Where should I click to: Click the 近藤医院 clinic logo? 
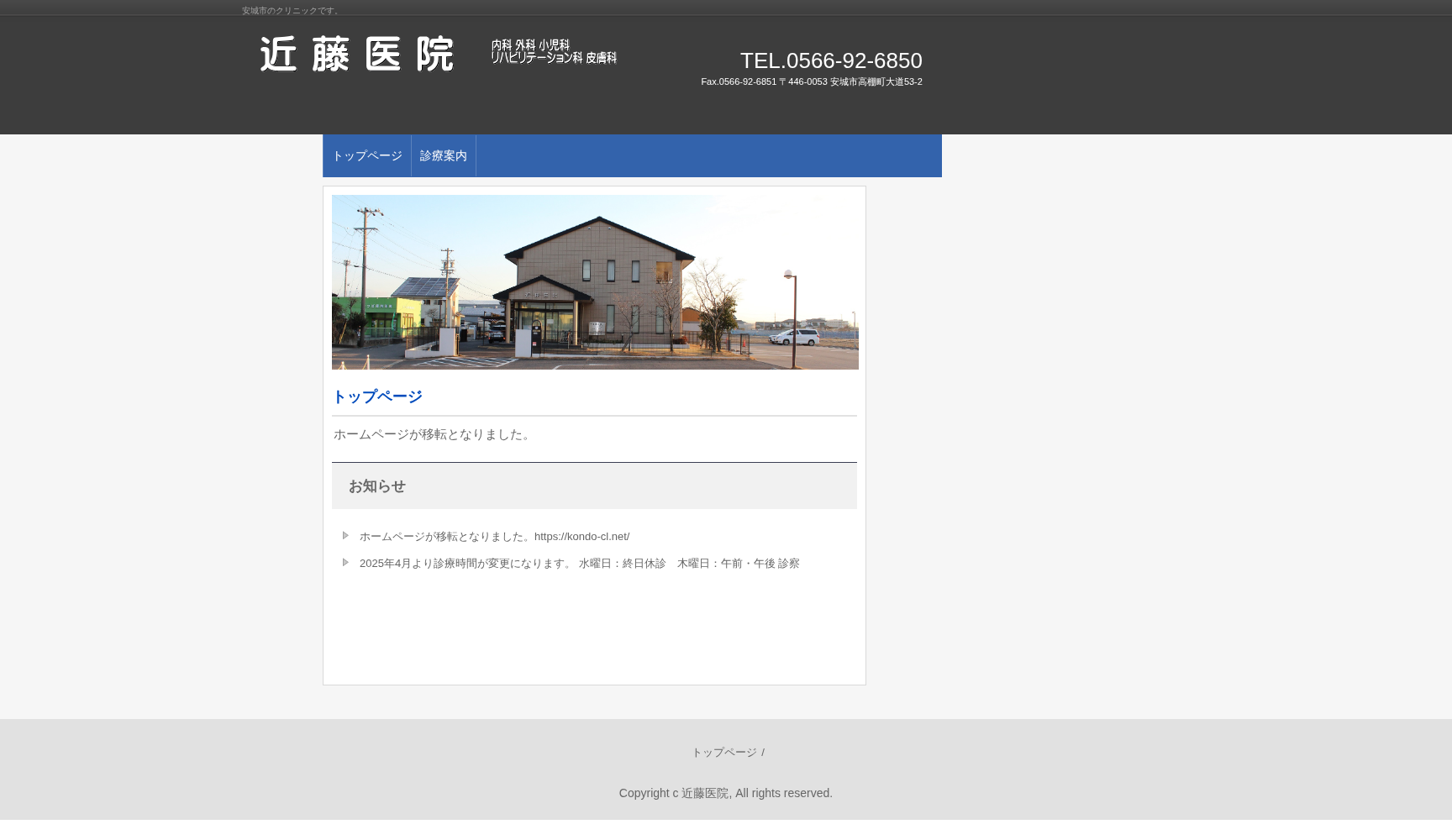356,53
